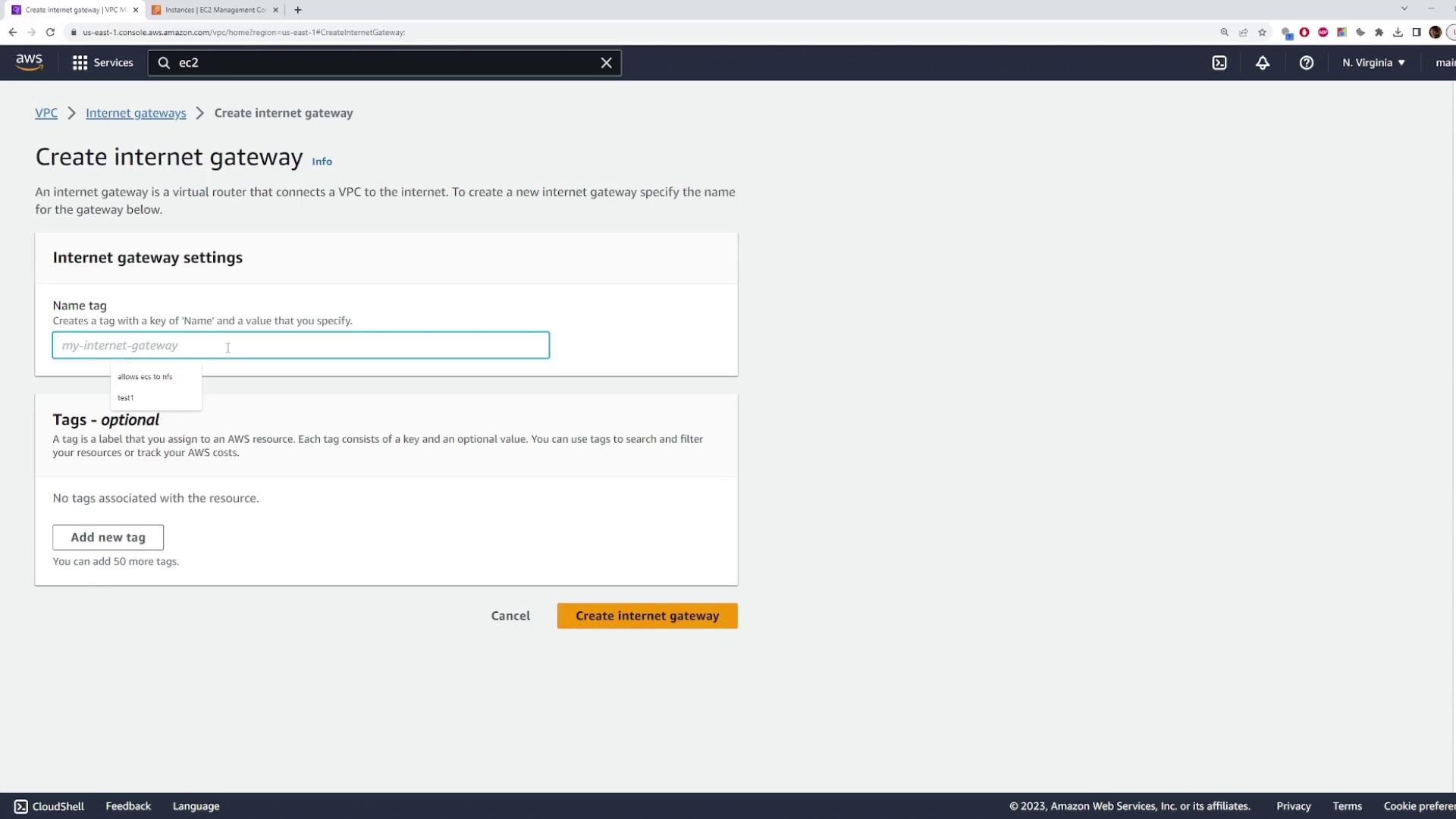
Task: Click the AWS logo home icon
Action: click(x=29, y=62)
